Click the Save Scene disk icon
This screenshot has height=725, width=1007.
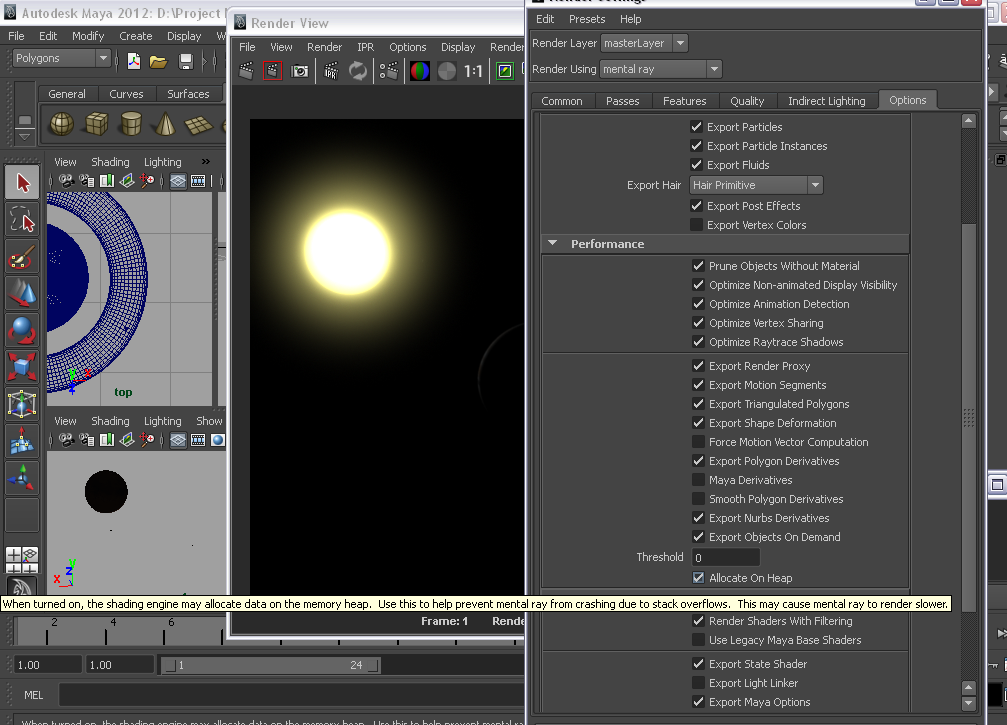[186, 61]
